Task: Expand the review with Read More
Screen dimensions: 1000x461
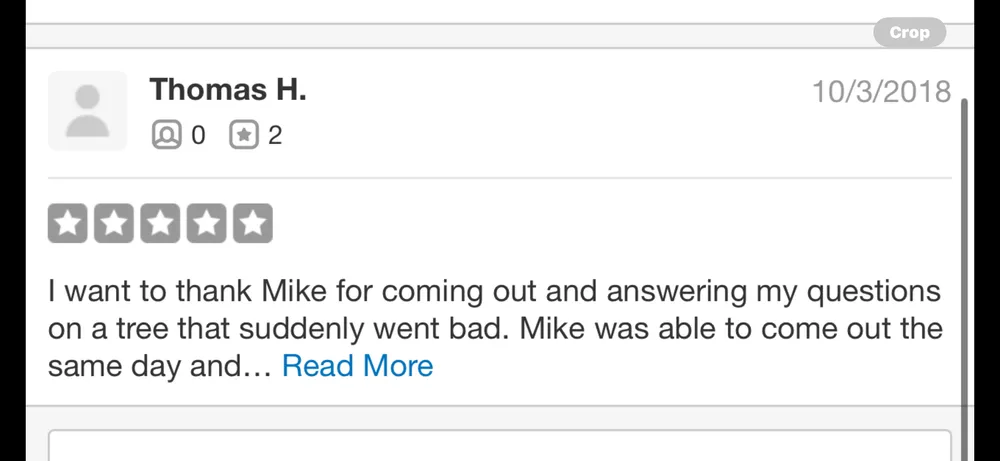Action: [x=357, y=366]
